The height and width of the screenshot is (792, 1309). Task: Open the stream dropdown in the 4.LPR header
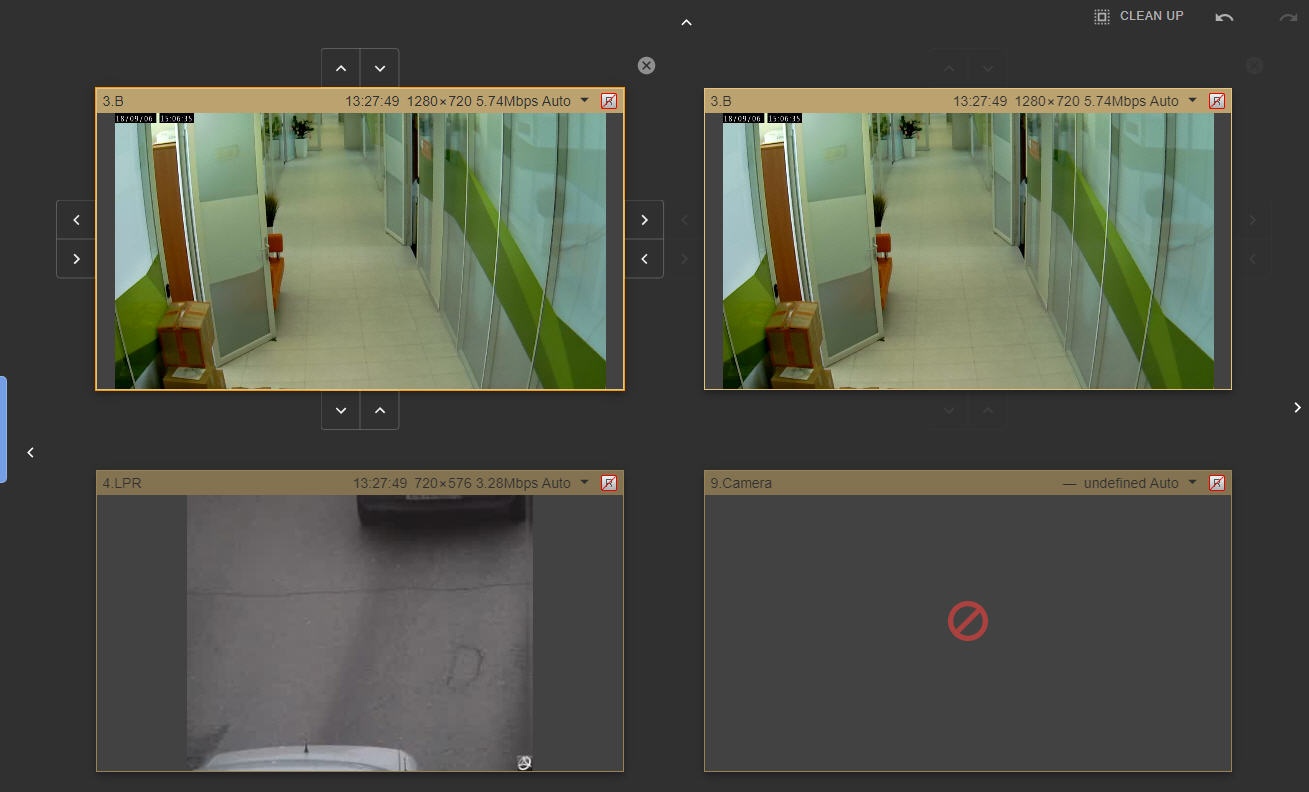coord(584,482)
